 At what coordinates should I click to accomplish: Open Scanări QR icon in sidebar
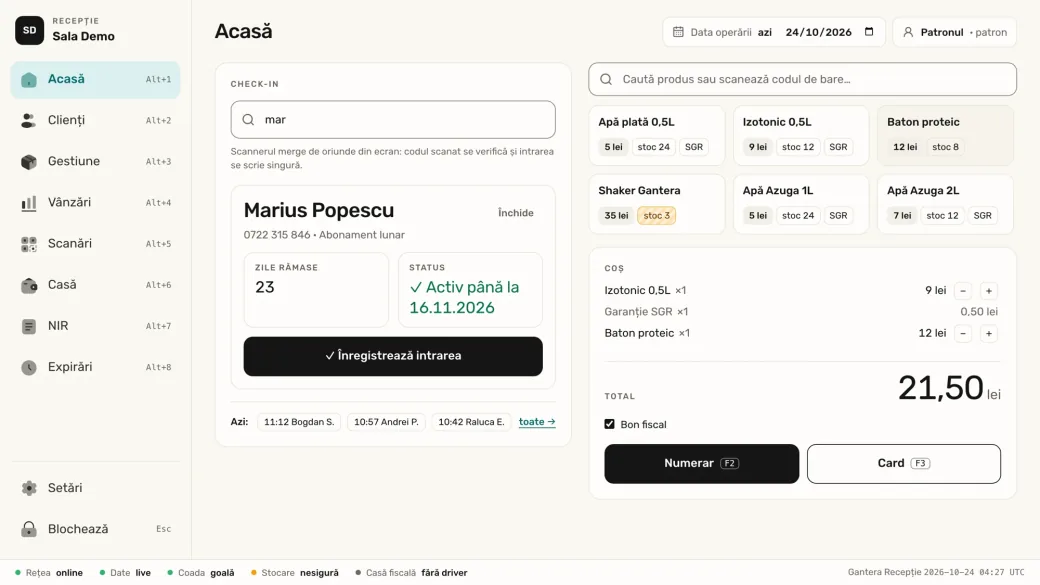29,243
